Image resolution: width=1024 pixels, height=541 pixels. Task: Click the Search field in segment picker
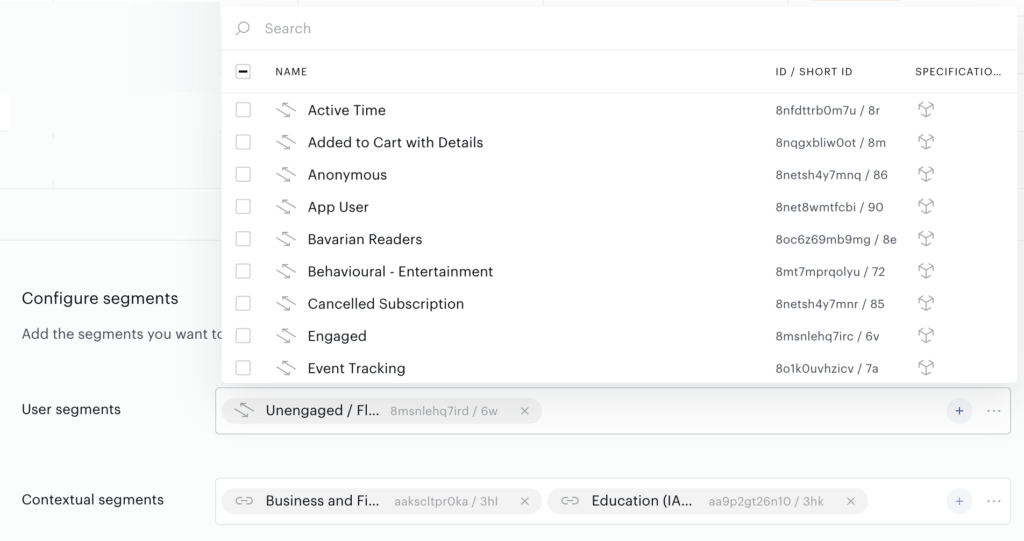[x=619, y=28]
